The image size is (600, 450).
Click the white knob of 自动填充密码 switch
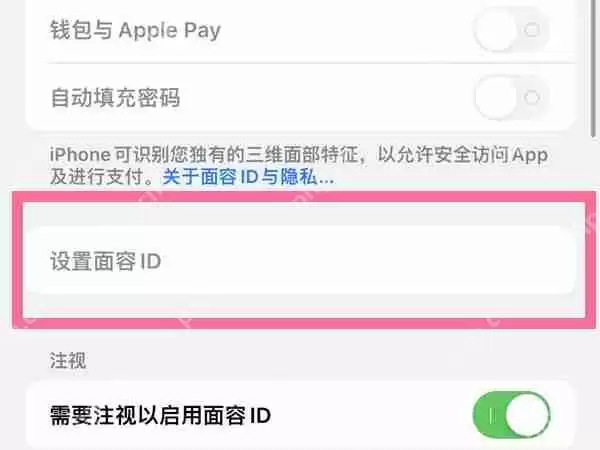pyautogui.click(x=496, y=98)
